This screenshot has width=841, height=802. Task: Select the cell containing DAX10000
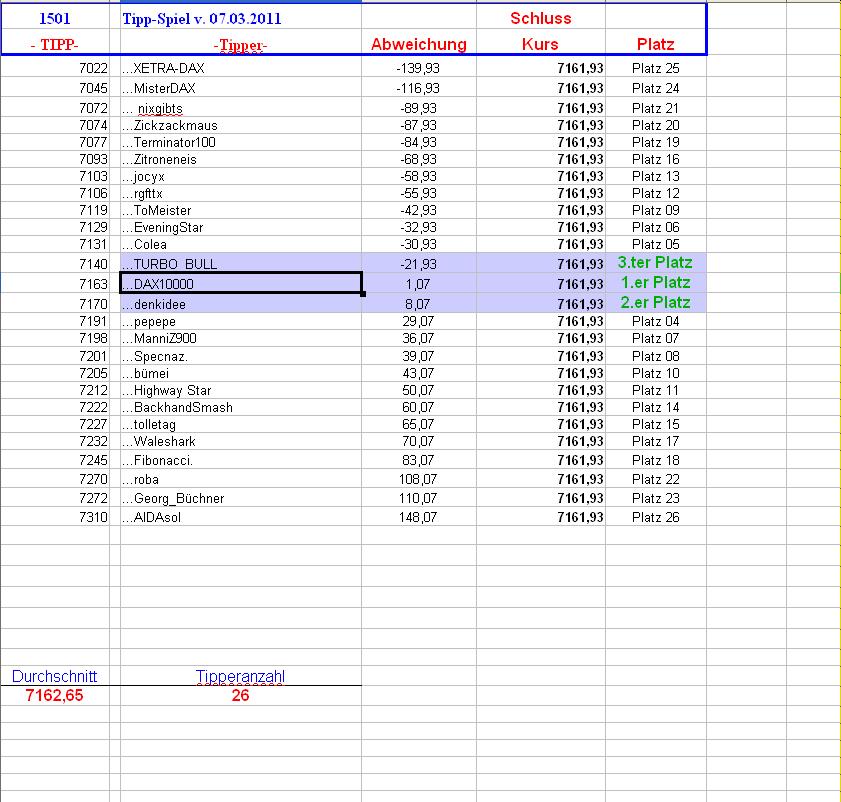point(241,283)
